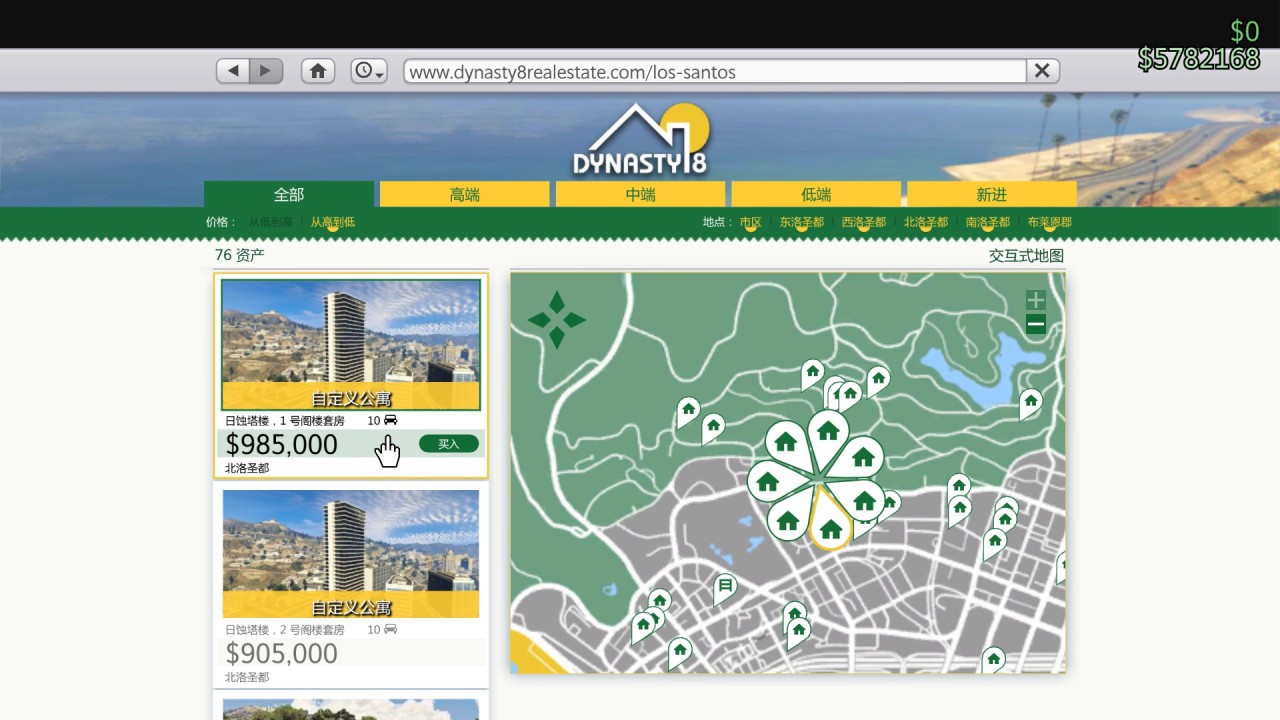Zoom out the map with the minus icon
This screenshot has height=720, width=1280.
point(1036,324)
